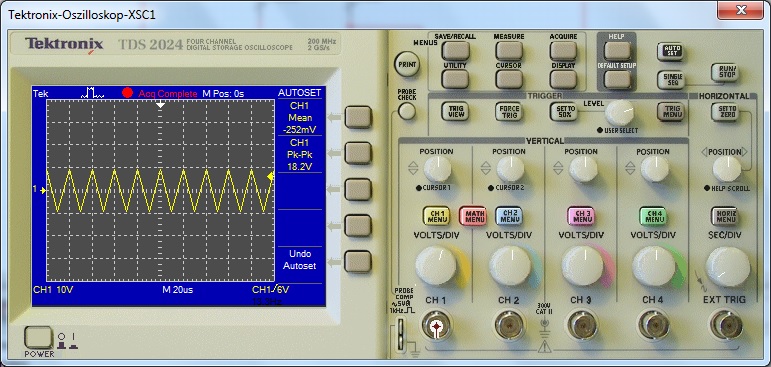Toggle the yellow CH 1 MENU button
Screen dimensions: 771x367
436,216
